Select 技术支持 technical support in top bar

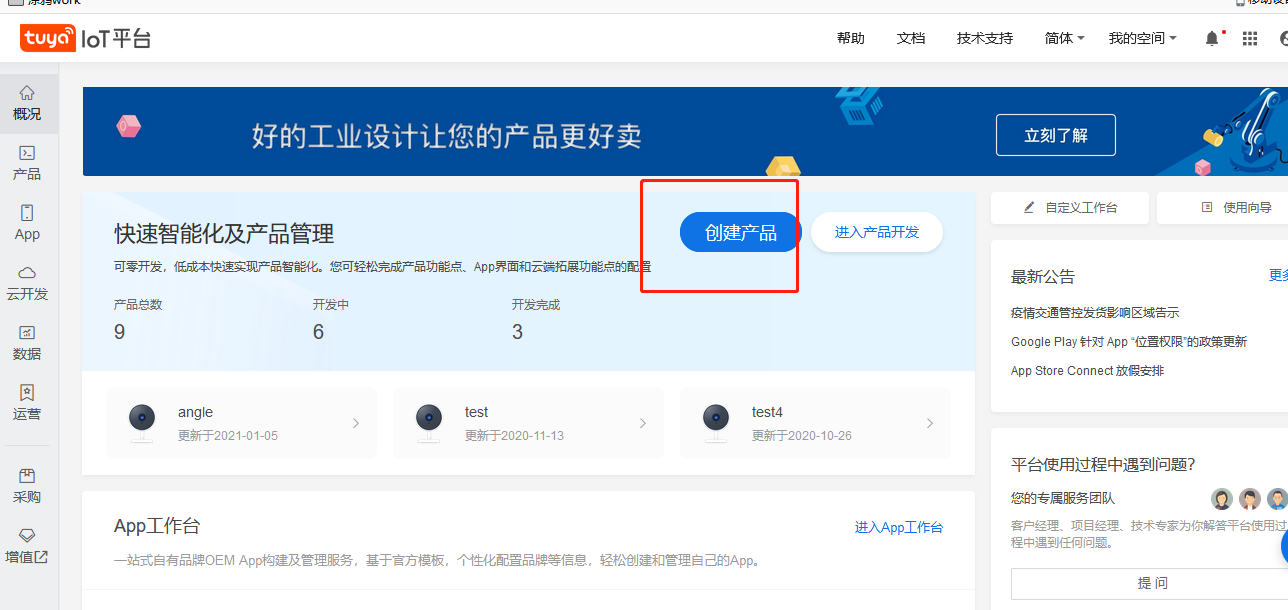(984, 38)
